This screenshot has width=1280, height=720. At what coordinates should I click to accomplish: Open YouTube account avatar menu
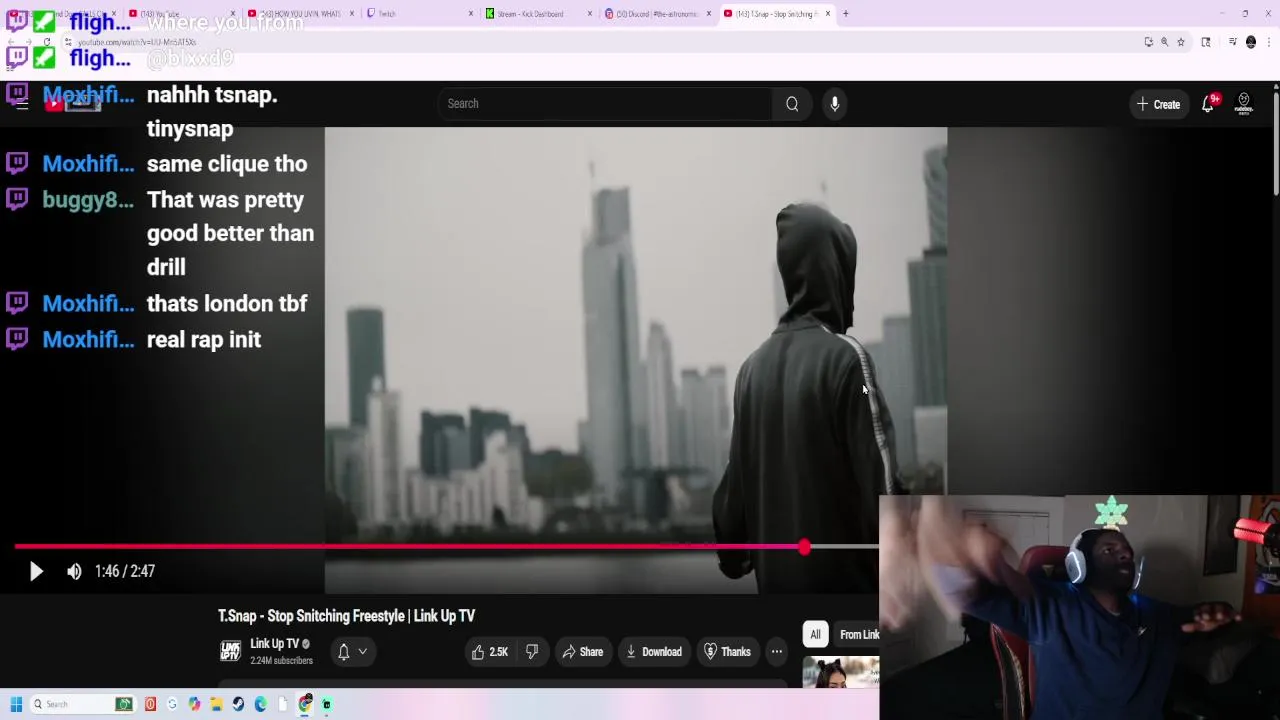point(1244,104)
